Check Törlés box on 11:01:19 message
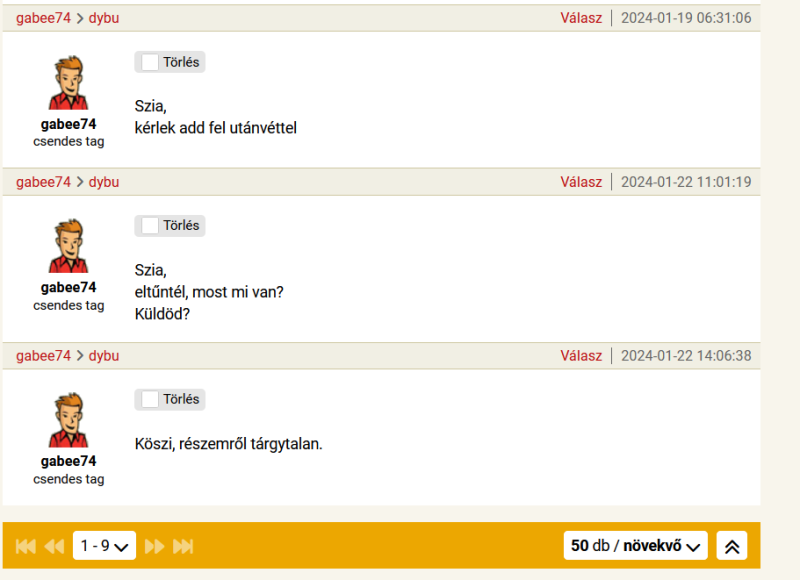 (150, 226)
